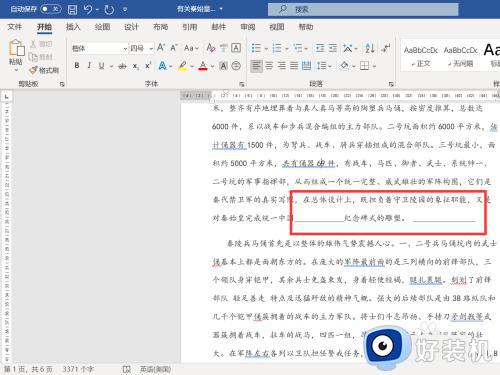Switch to the 邮件 ribbon tab
The width and height of the screenshot is (500, 375).
coord(219,27)
